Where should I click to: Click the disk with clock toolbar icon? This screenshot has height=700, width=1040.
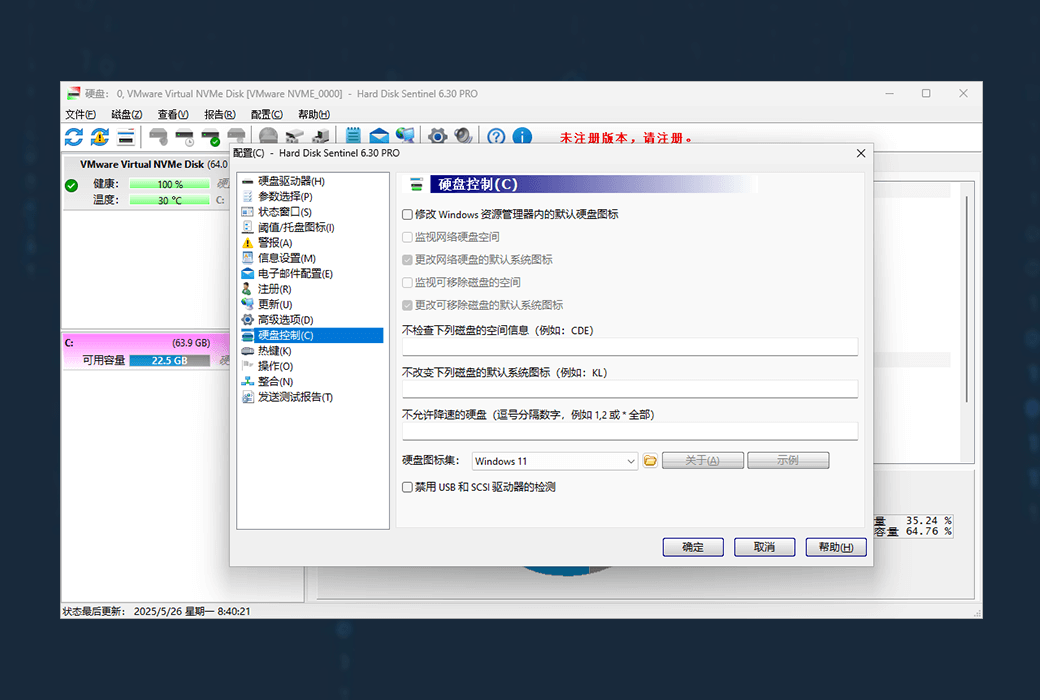click(184, 137)
